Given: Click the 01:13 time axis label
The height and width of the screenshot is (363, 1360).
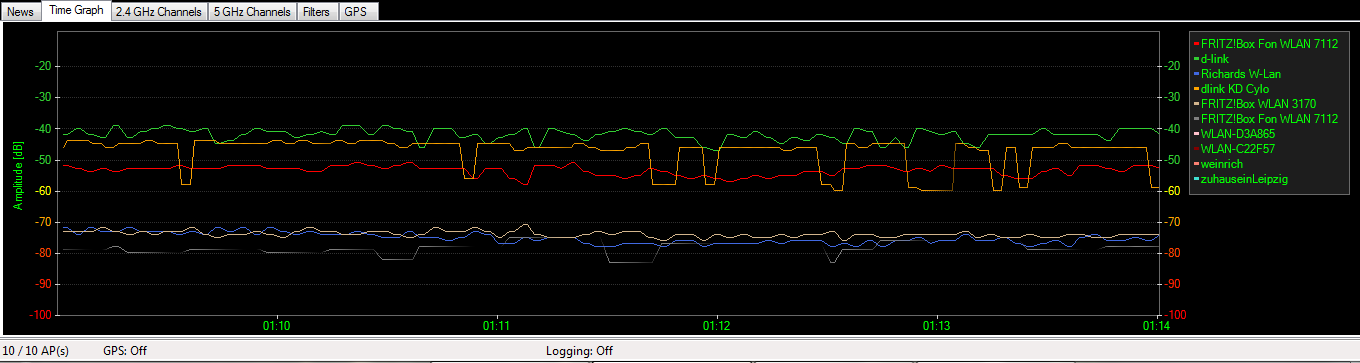Looking at the screenshot, I should (936, 326).
